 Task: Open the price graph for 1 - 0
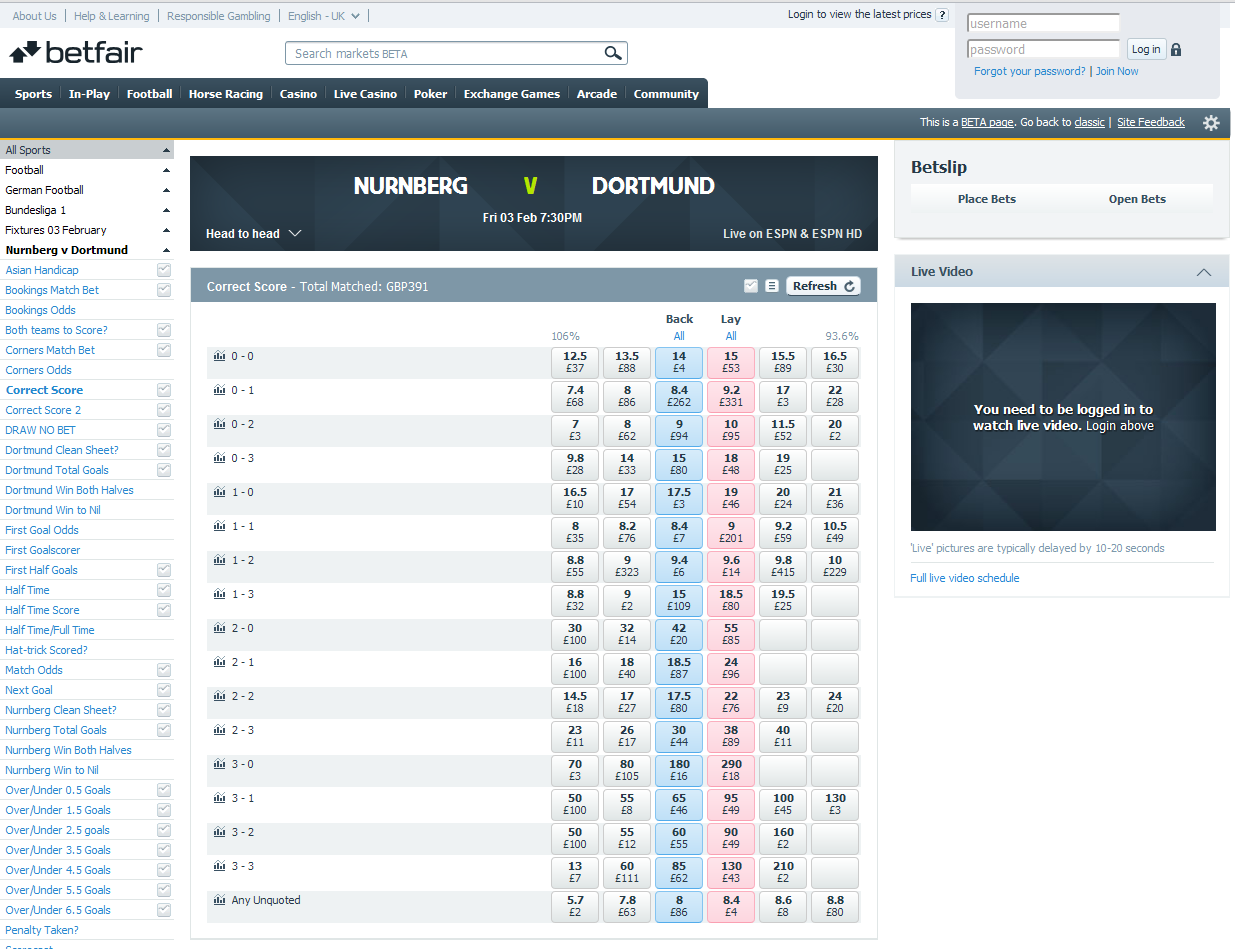pyautogui.click(x=219, y=492)
